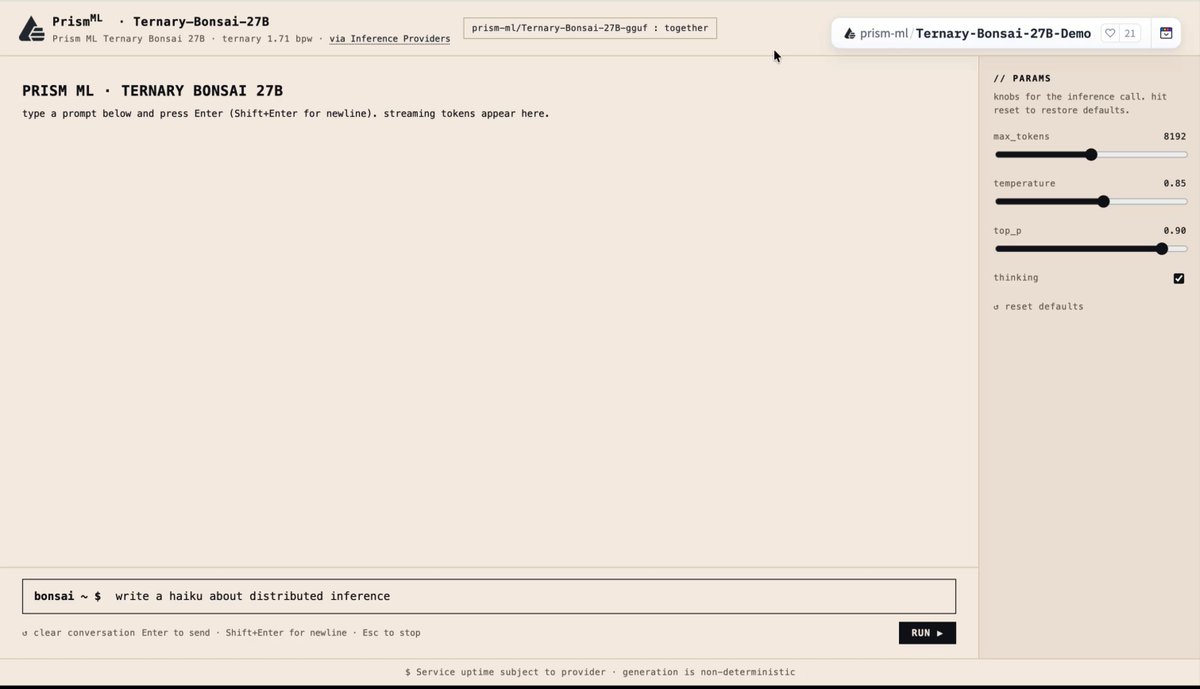Focus the bonsai prompt input field
Screen dimensions: 1200x689
click(x=489, y=596)
